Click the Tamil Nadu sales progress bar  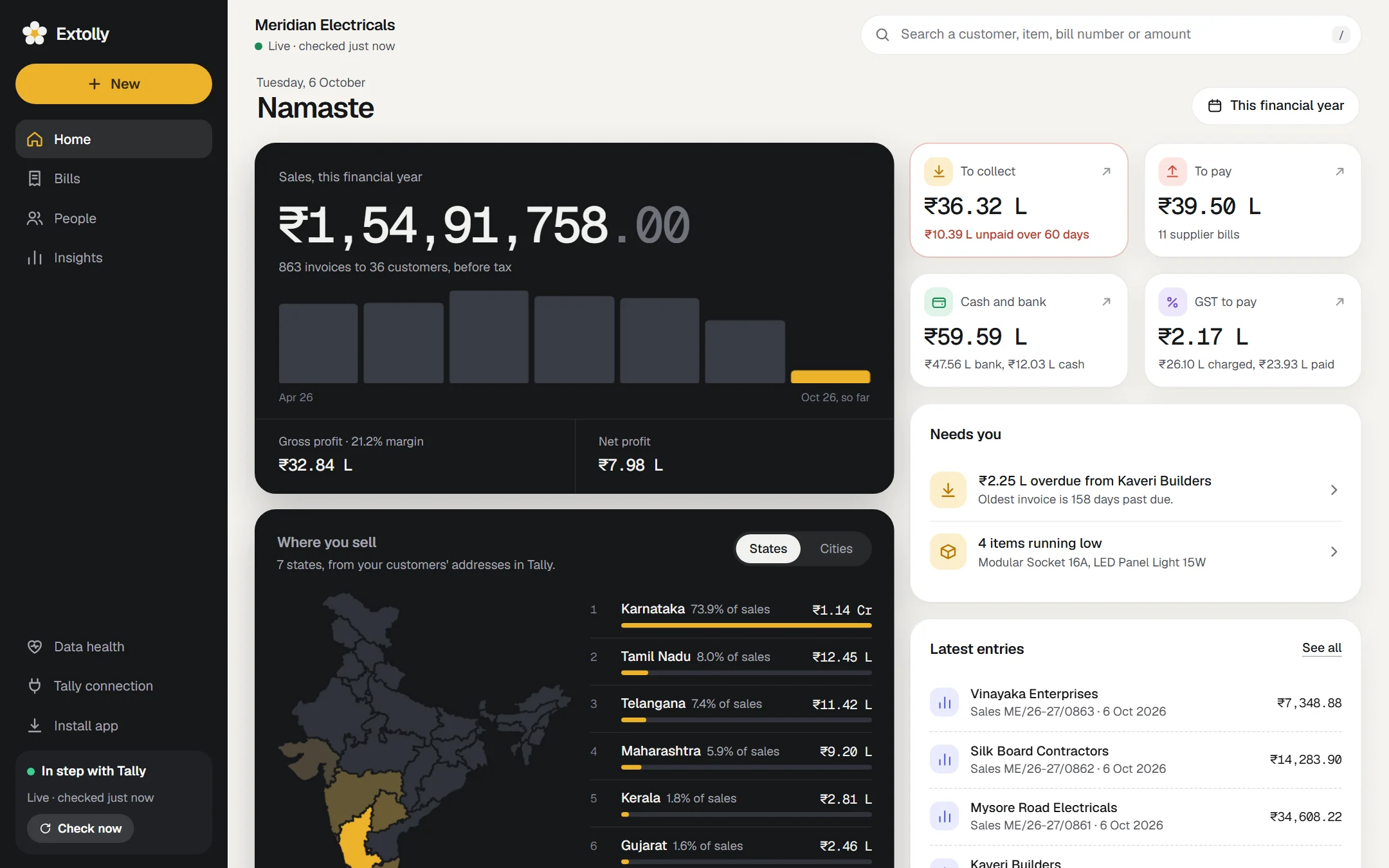746,673
